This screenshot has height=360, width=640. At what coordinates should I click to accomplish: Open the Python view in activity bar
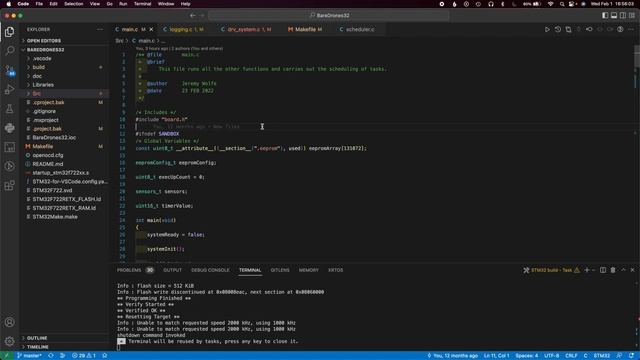click(9, 128)
